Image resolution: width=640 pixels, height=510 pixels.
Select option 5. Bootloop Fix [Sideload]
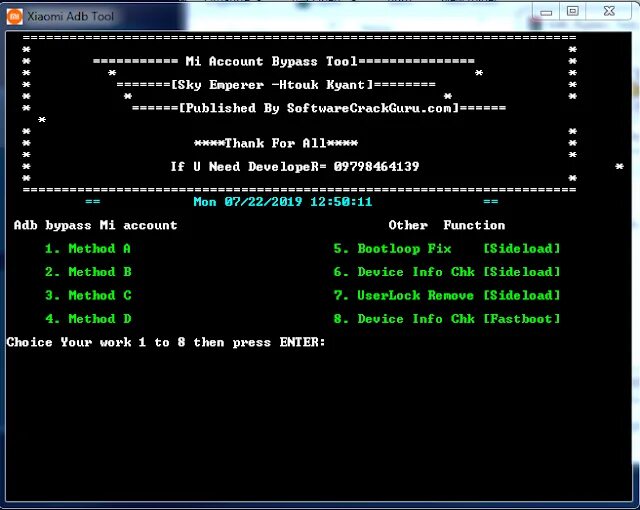click(x=447, y=248)
